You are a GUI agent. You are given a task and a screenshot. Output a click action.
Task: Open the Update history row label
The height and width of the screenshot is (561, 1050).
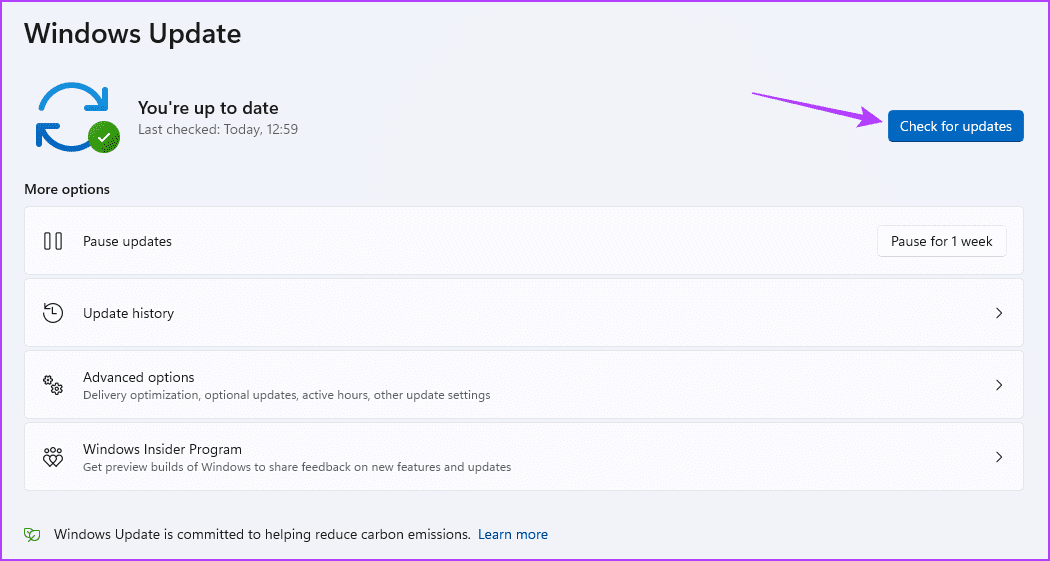tap(129, 313)
